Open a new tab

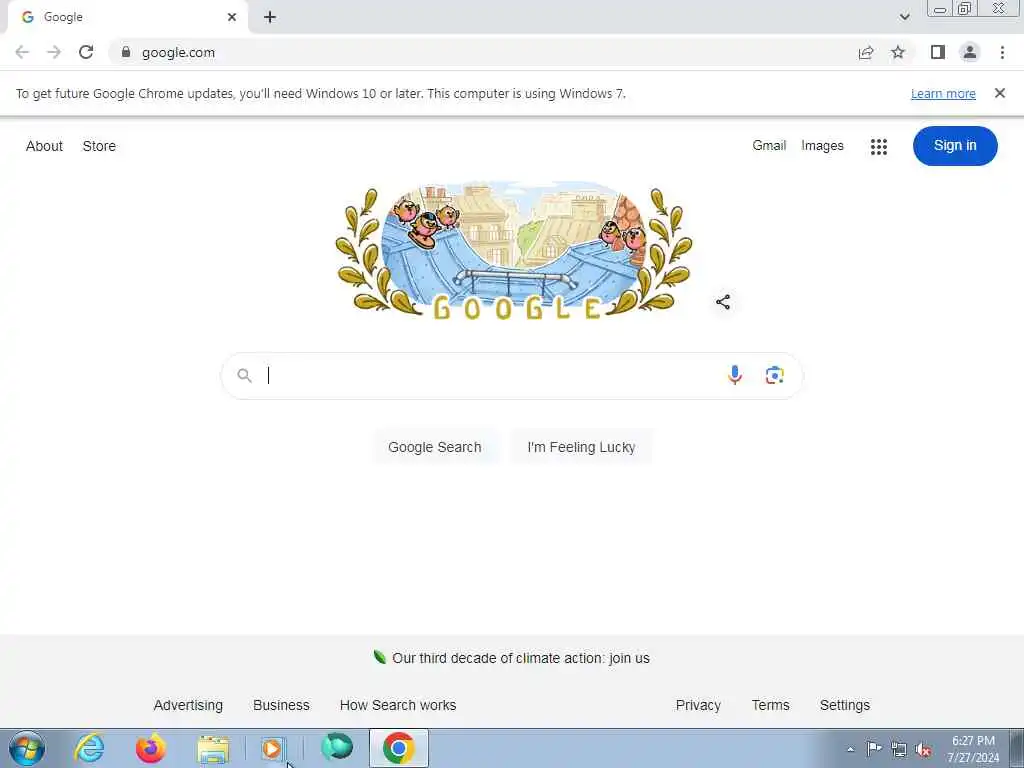pyautogui.click(x=270, y=17)
